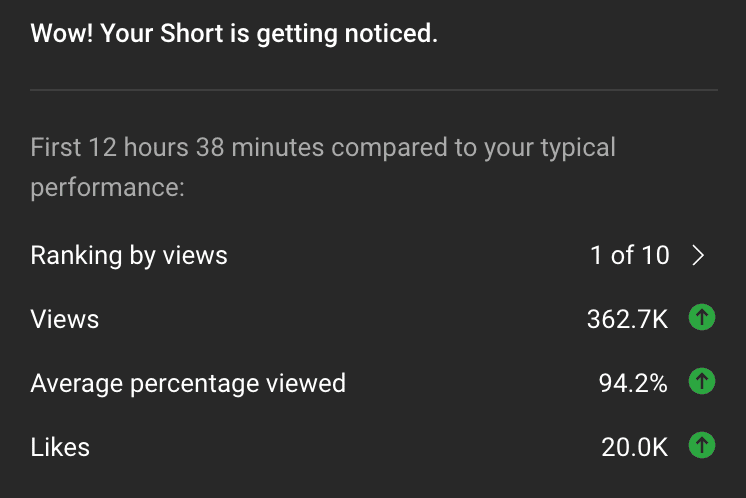This screenshot has width=746, height=498.
Task: Select the "Ranking by views" row label
Action: point(129,256)
